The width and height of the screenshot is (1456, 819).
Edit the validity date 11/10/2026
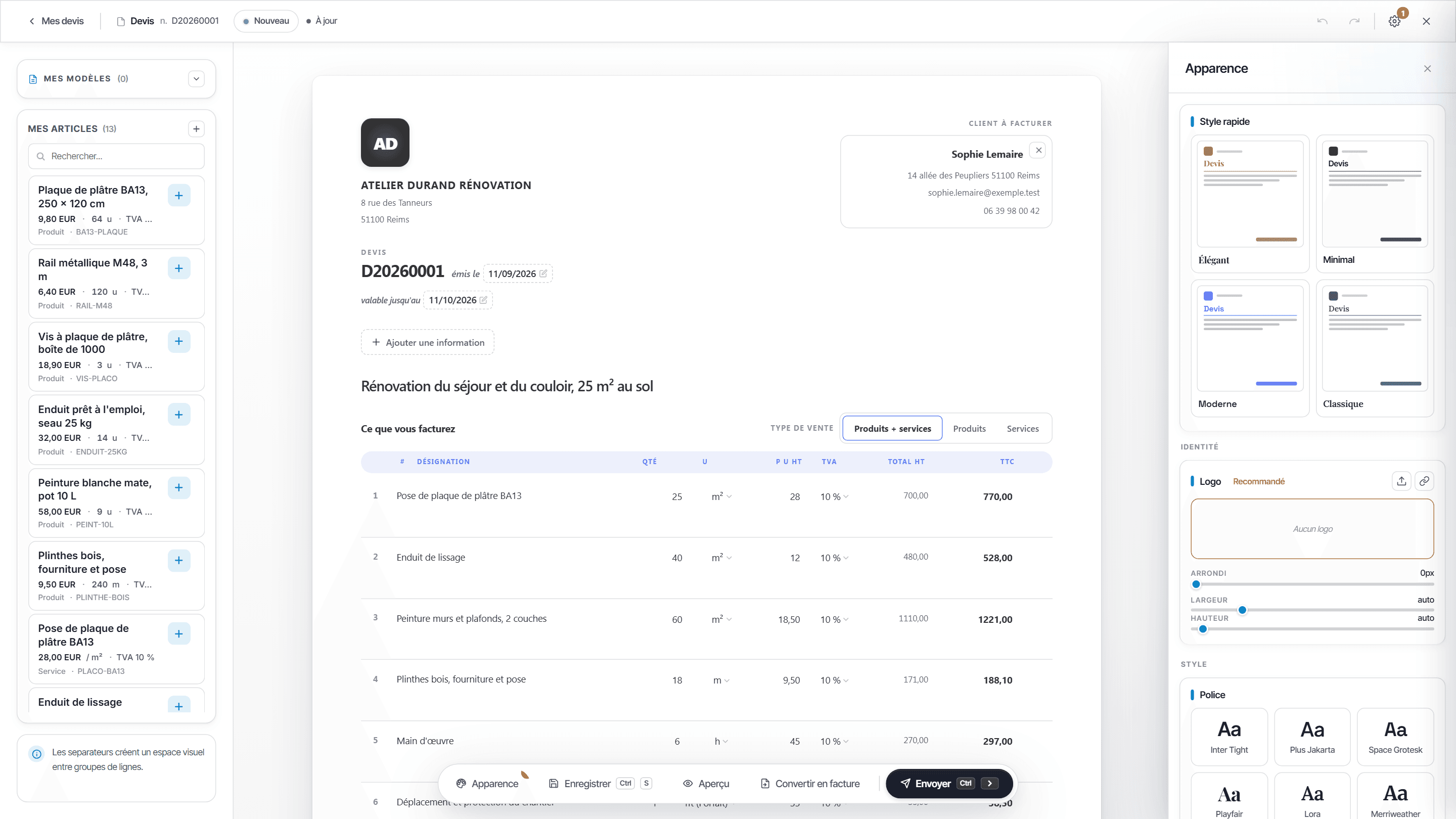tap(458, 300)
